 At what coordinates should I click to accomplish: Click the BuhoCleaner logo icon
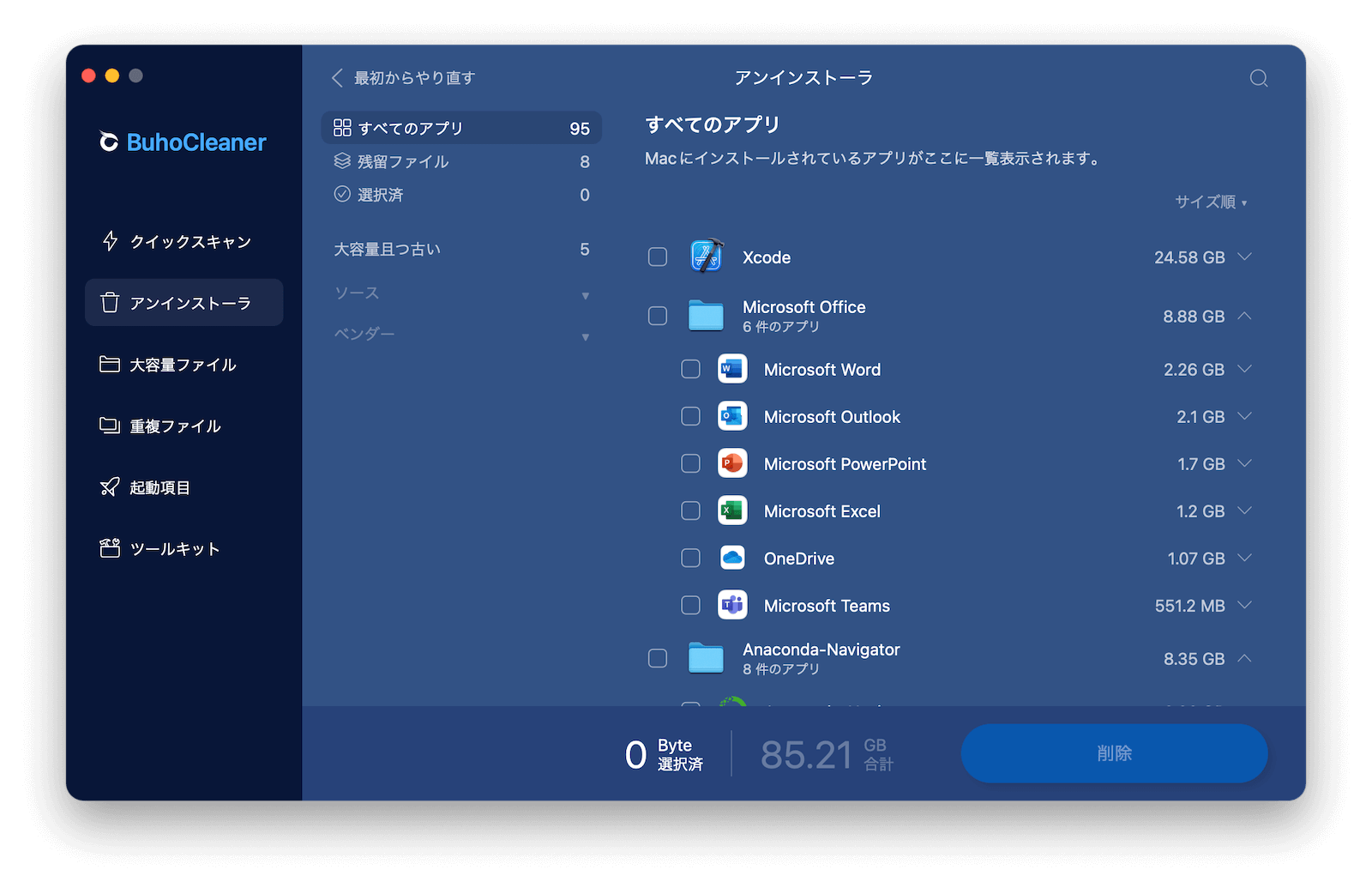[109, 142]
